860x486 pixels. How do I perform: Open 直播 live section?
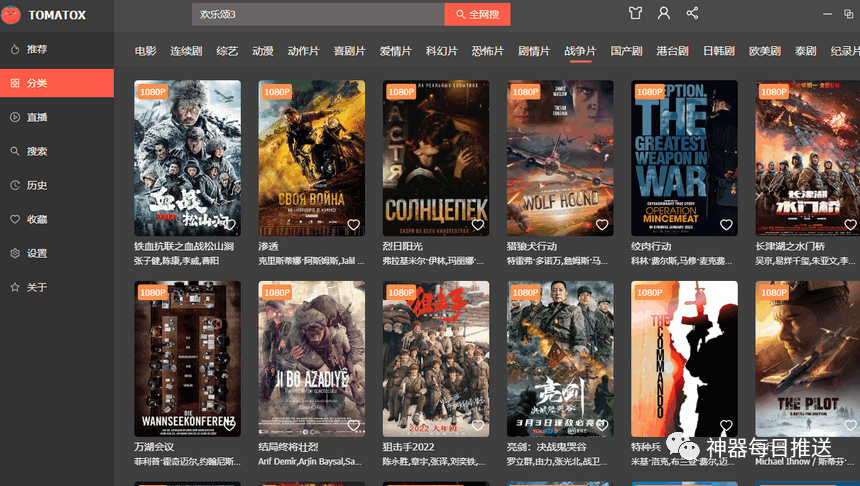pos(57,117)
